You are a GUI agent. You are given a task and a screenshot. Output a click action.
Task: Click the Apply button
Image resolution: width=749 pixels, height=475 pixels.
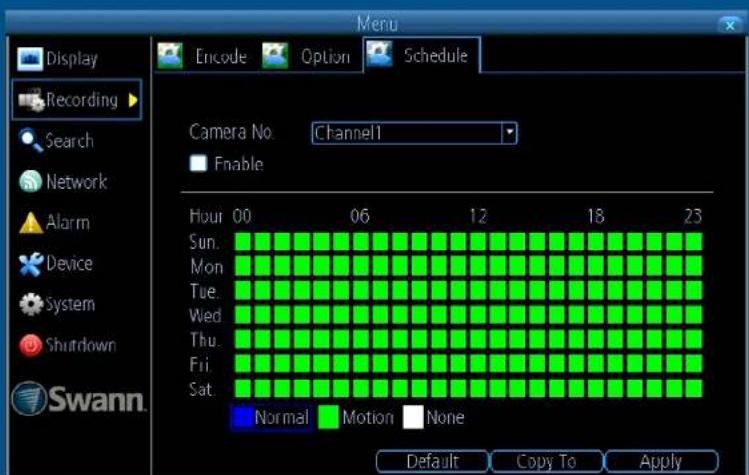(x=661, y=462)
